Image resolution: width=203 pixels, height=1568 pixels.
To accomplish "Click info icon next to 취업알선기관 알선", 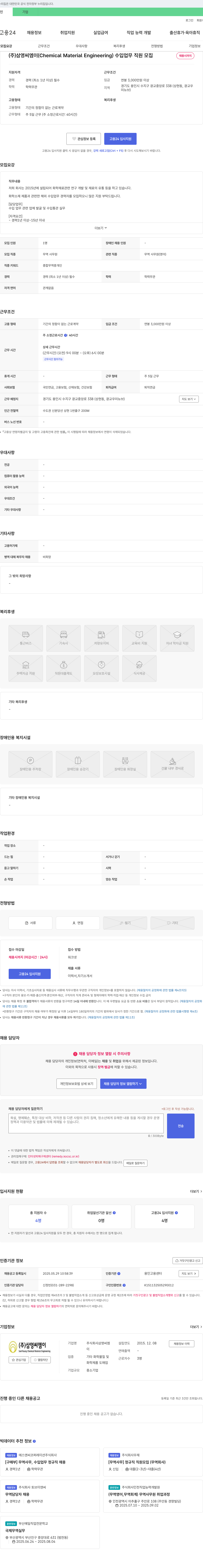I will tap(114, 1213).
